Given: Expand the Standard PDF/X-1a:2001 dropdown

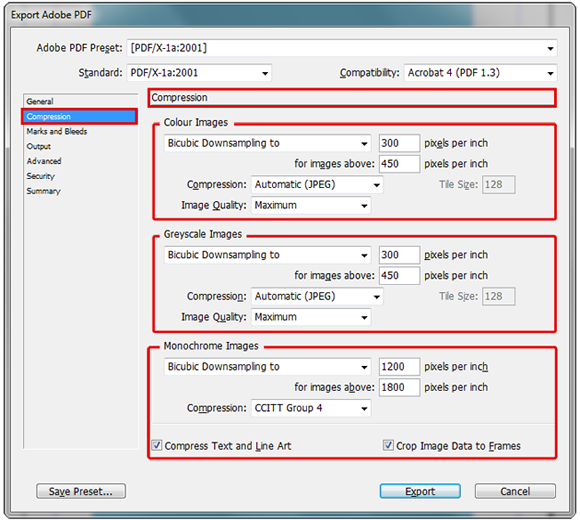Looking at the screenshot, I should coord(199,73).
